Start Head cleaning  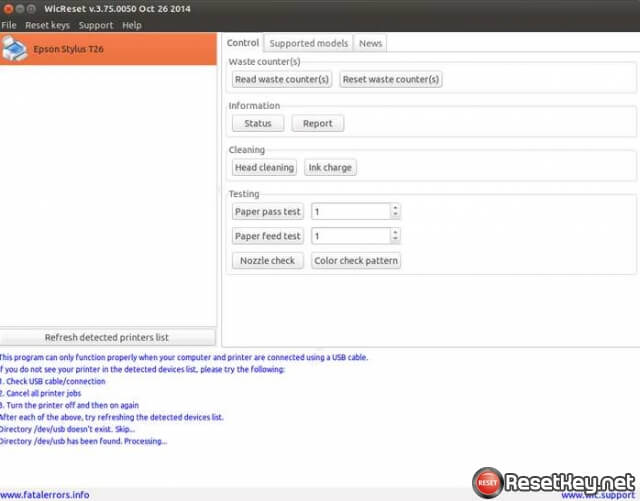point(264,167)
